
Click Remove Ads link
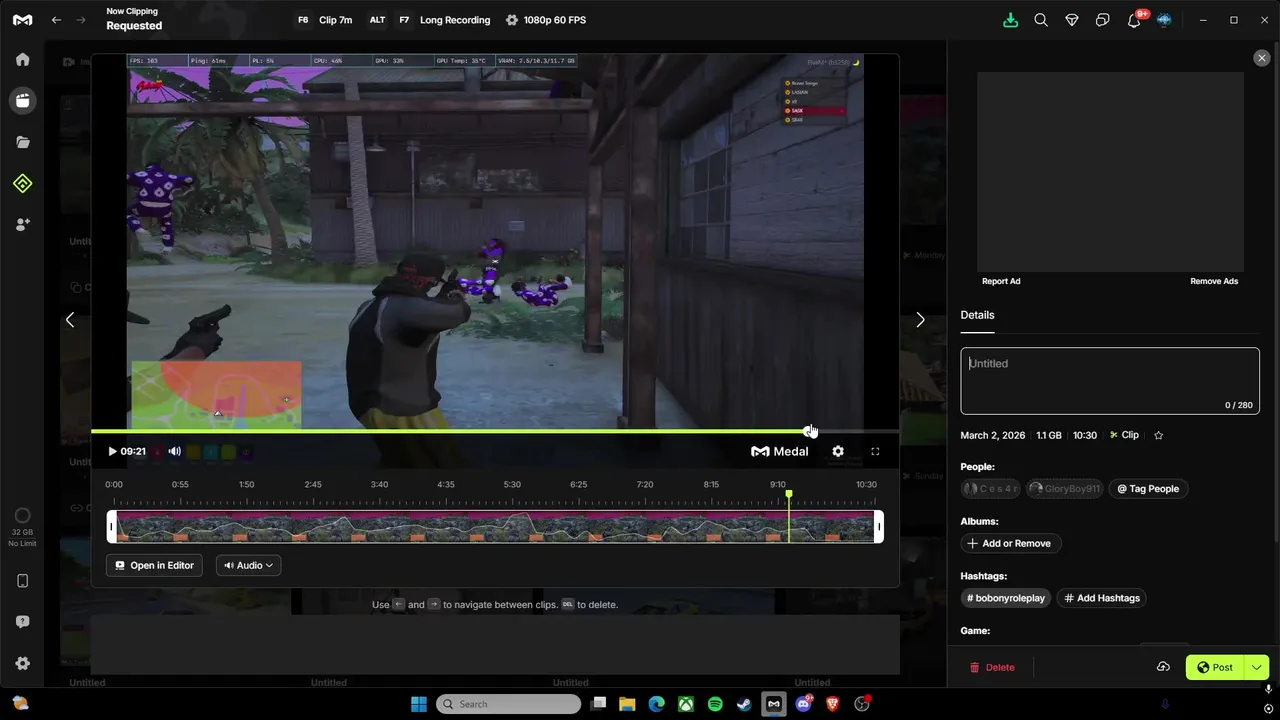pyautogui.click(x=1214, y=281)
